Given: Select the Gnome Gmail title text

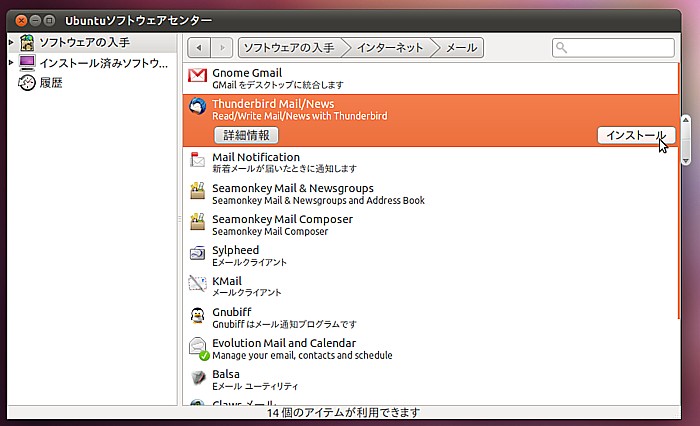Looking at the screenshot, I should click(x=247, y=73).
